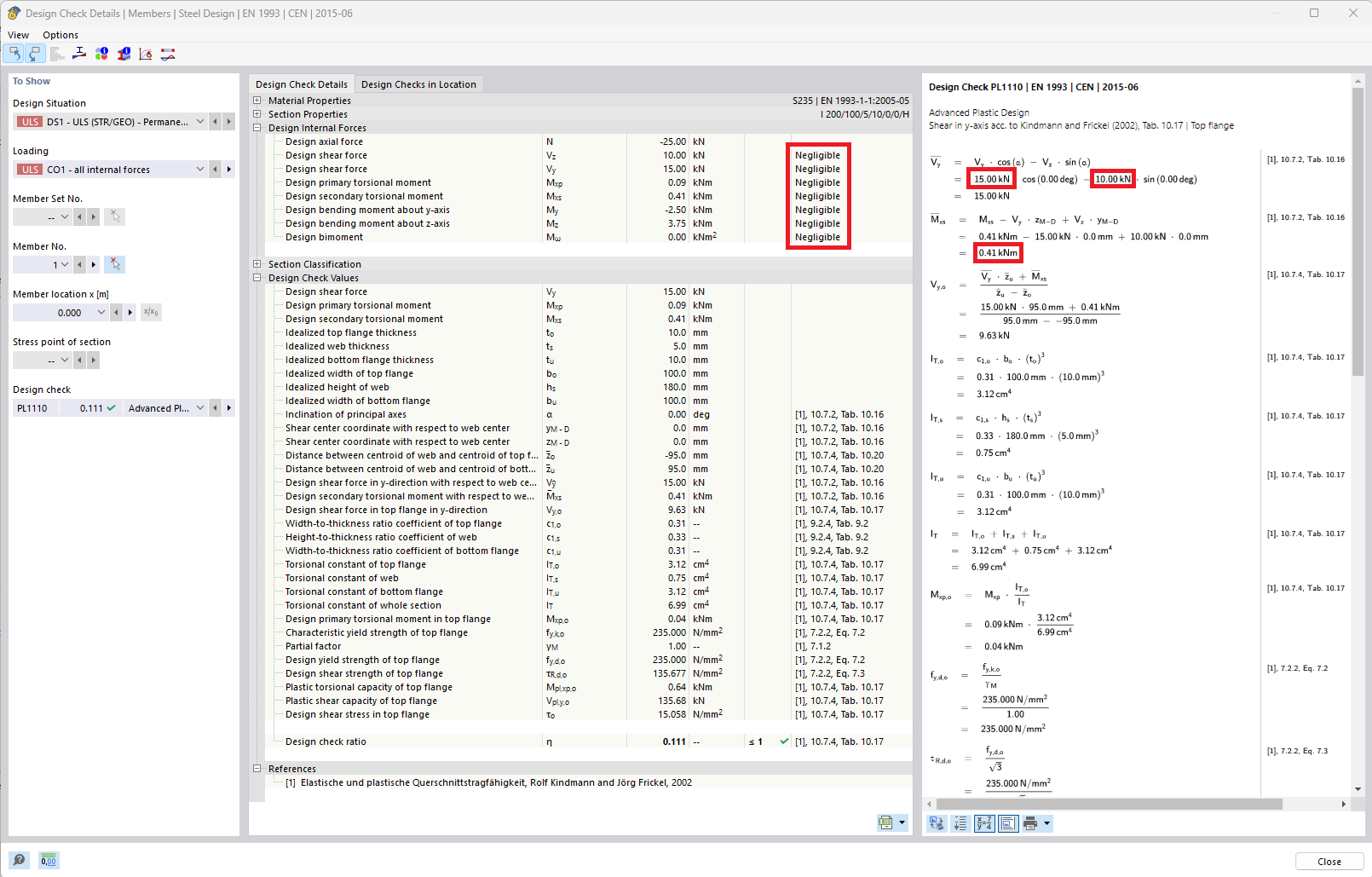Select Design shear stress in top flange row
This screenshot has width=1372, height=877.
coord(588,714)
